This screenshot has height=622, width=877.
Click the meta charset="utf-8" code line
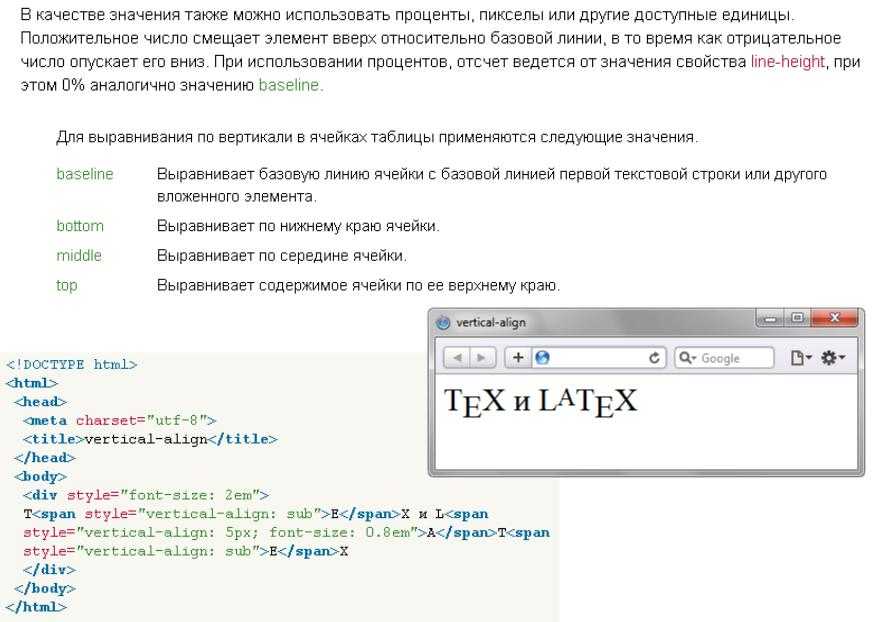point(119,420)
